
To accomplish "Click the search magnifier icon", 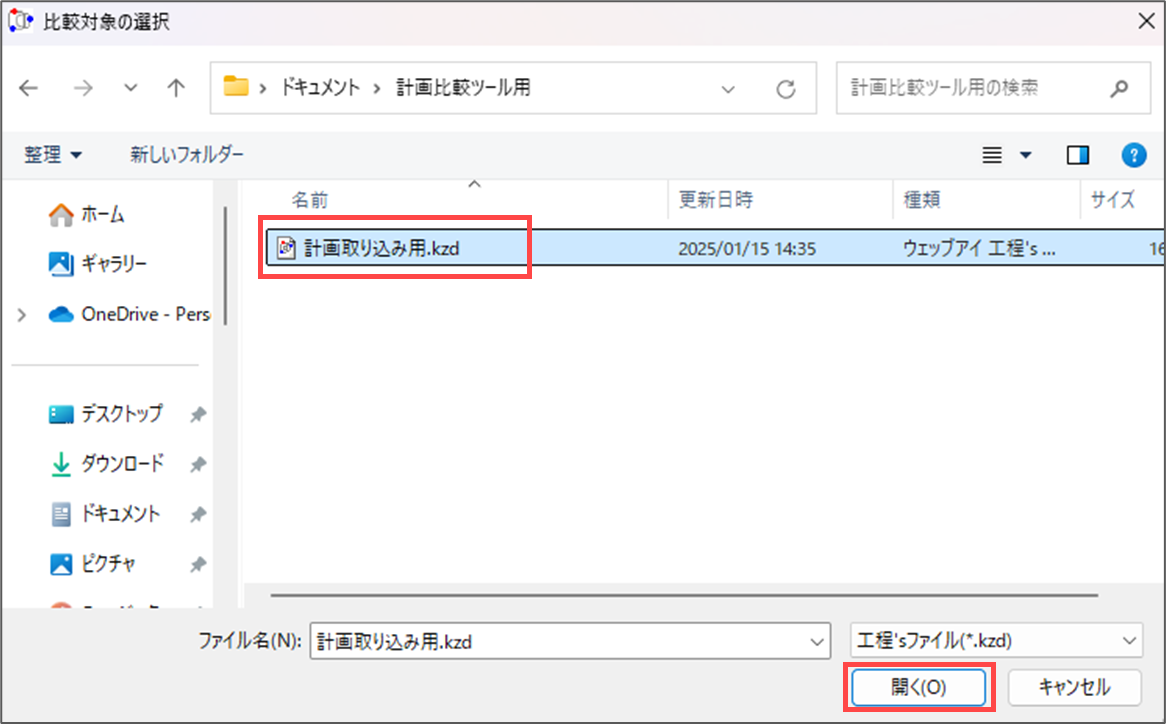I will click(x=1118, y=88).
